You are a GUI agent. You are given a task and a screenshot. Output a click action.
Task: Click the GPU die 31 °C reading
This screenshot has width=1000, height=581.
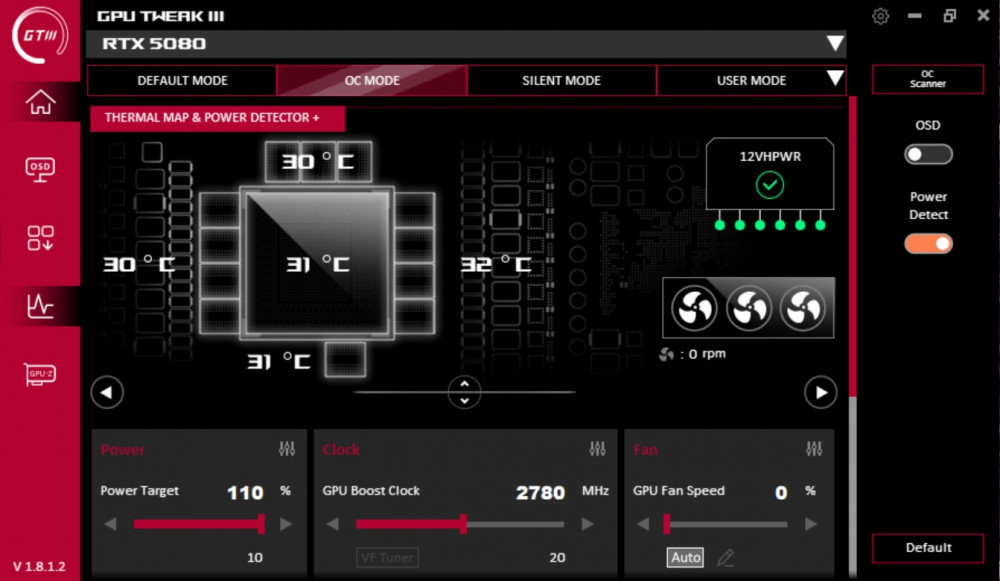[318, 263]
